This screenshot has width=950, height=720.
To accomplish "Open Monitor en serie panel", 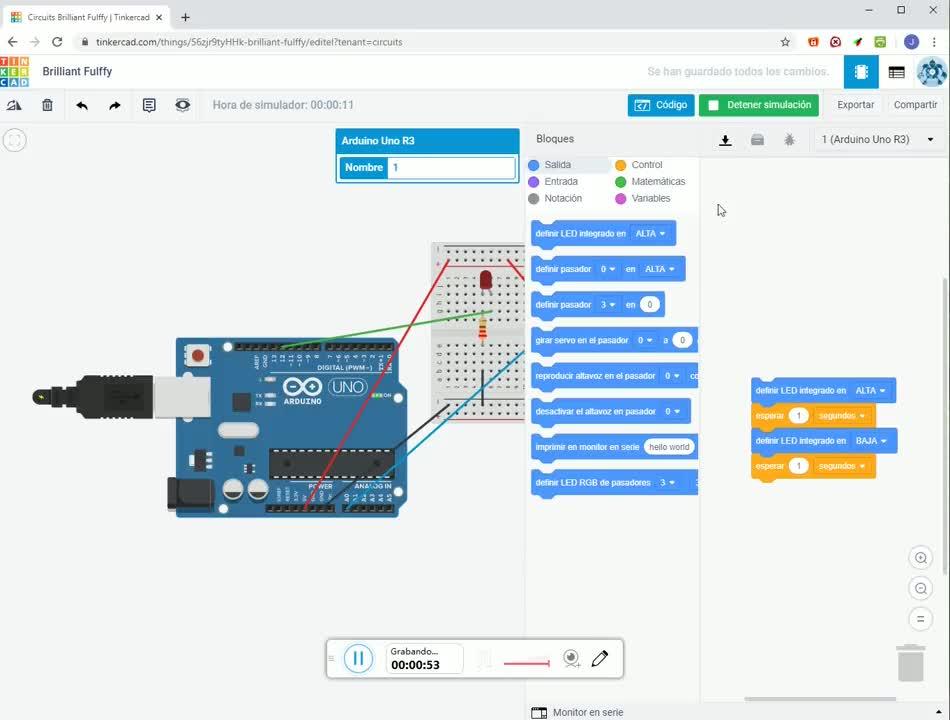I will pyautogui.click(x=577, y=712).
